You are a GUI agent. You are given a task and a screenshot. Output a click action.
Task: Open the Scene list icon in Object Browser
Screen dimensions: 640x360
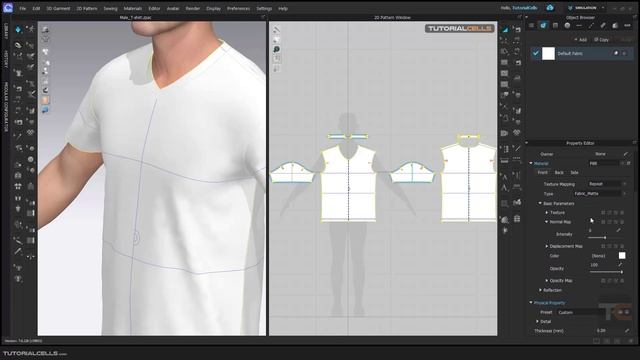coord(531,25)
